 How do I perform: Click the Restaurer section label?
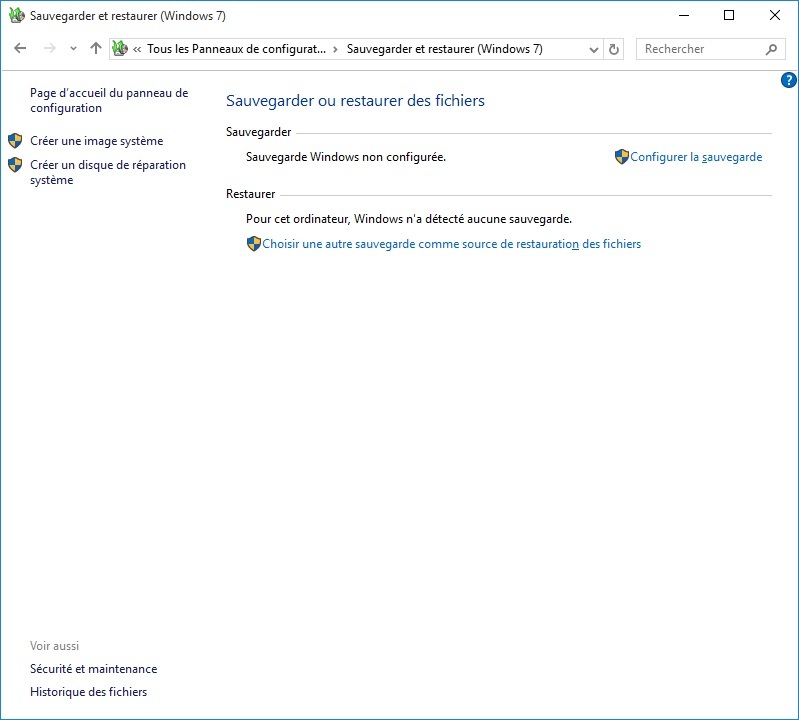251,194
